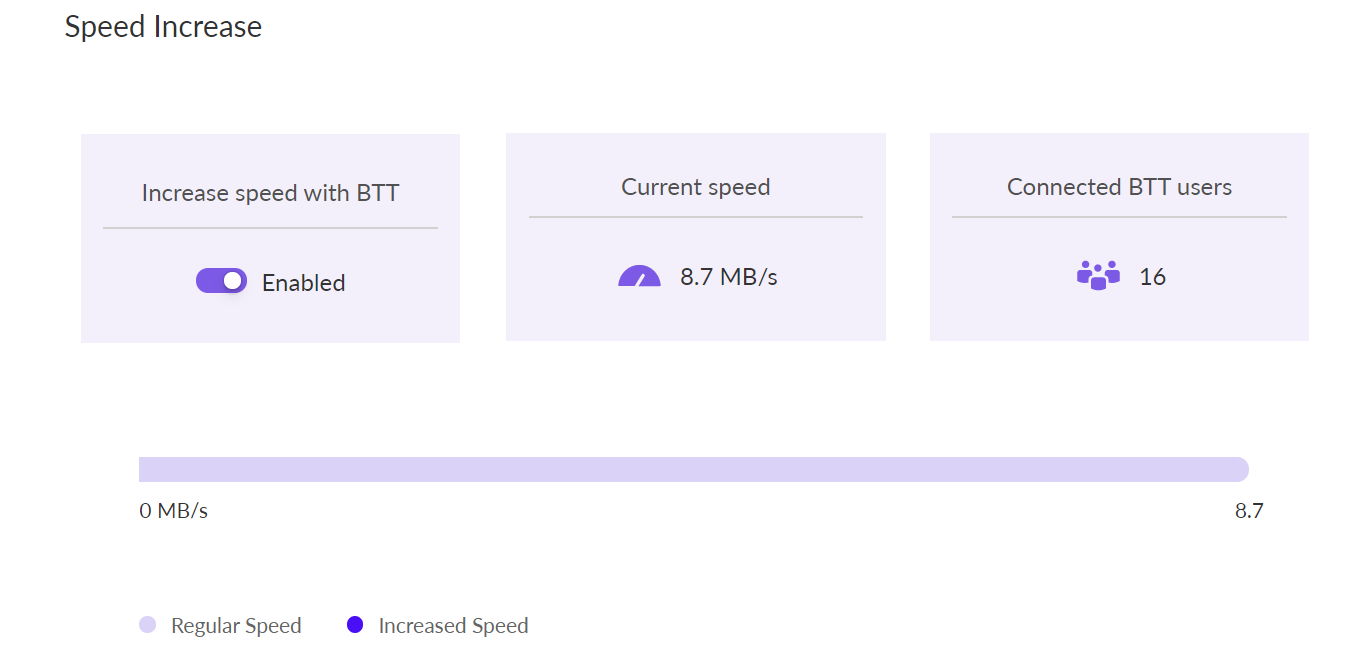1356x664 pixels.
Task: Click the Current speed card title
Action: tap(696, 187)
